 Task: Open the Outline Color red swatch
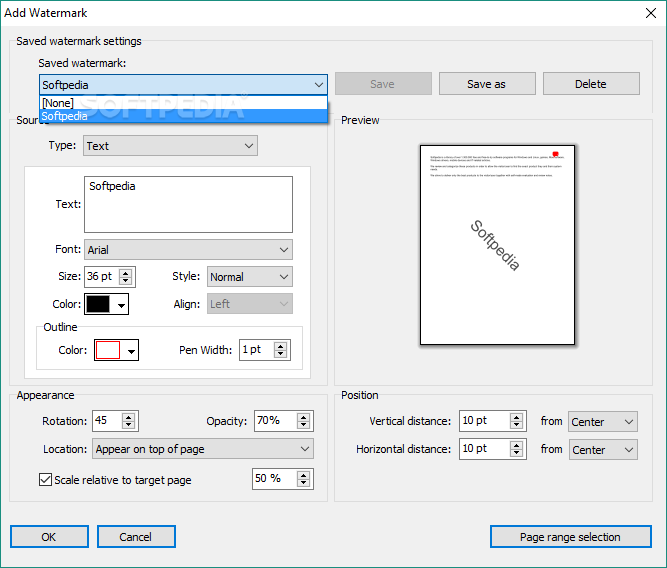(x=116, y=350)
